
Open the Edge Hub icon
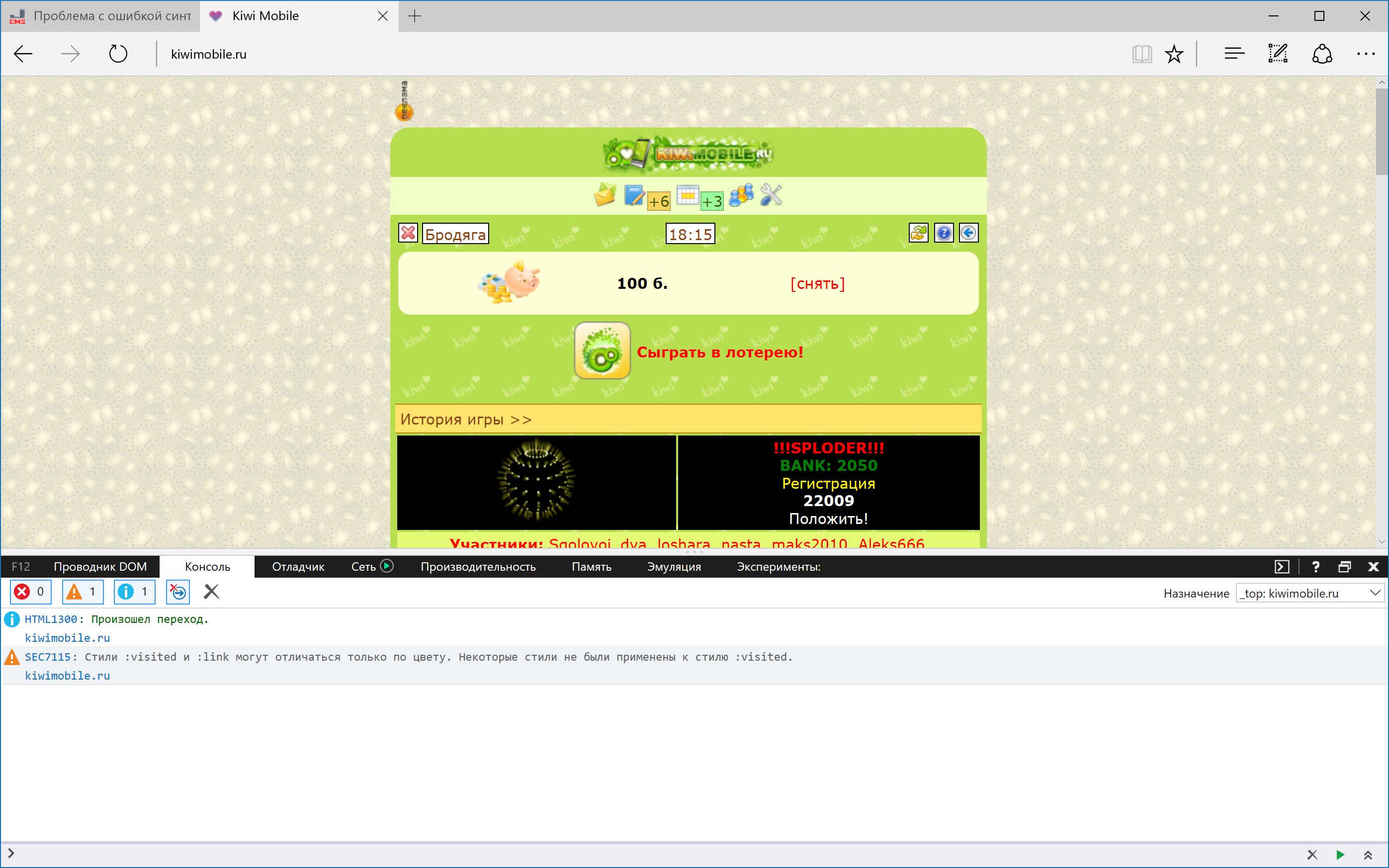pos(1234,54)
